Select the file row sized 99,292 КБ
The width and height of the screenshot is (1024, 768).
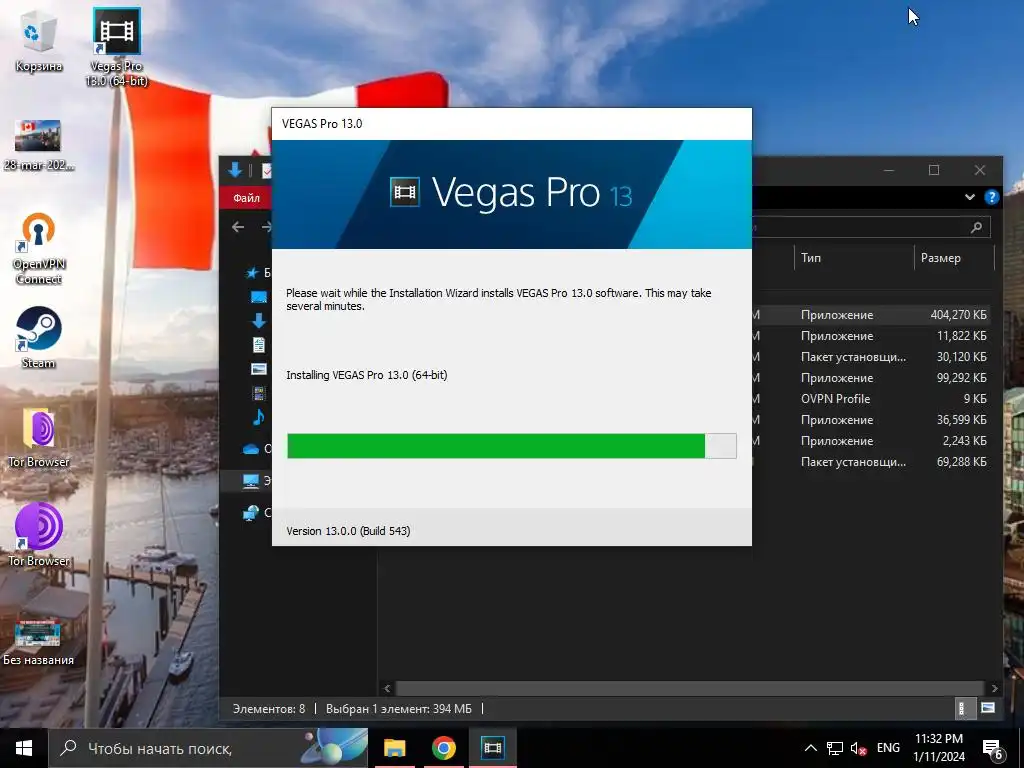(871, 377)
